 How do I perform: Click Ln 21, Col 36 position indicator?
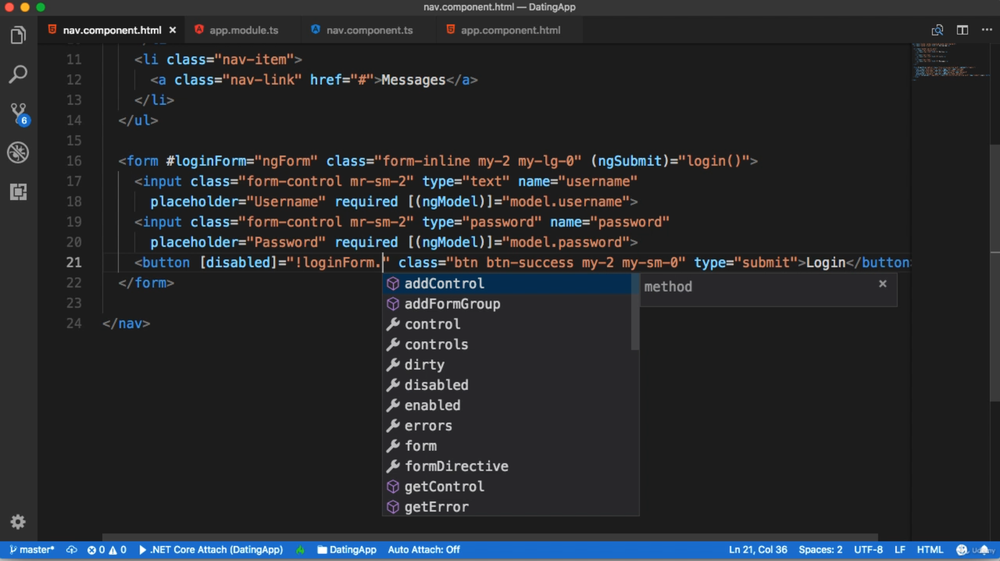click(x=758, y=550)
